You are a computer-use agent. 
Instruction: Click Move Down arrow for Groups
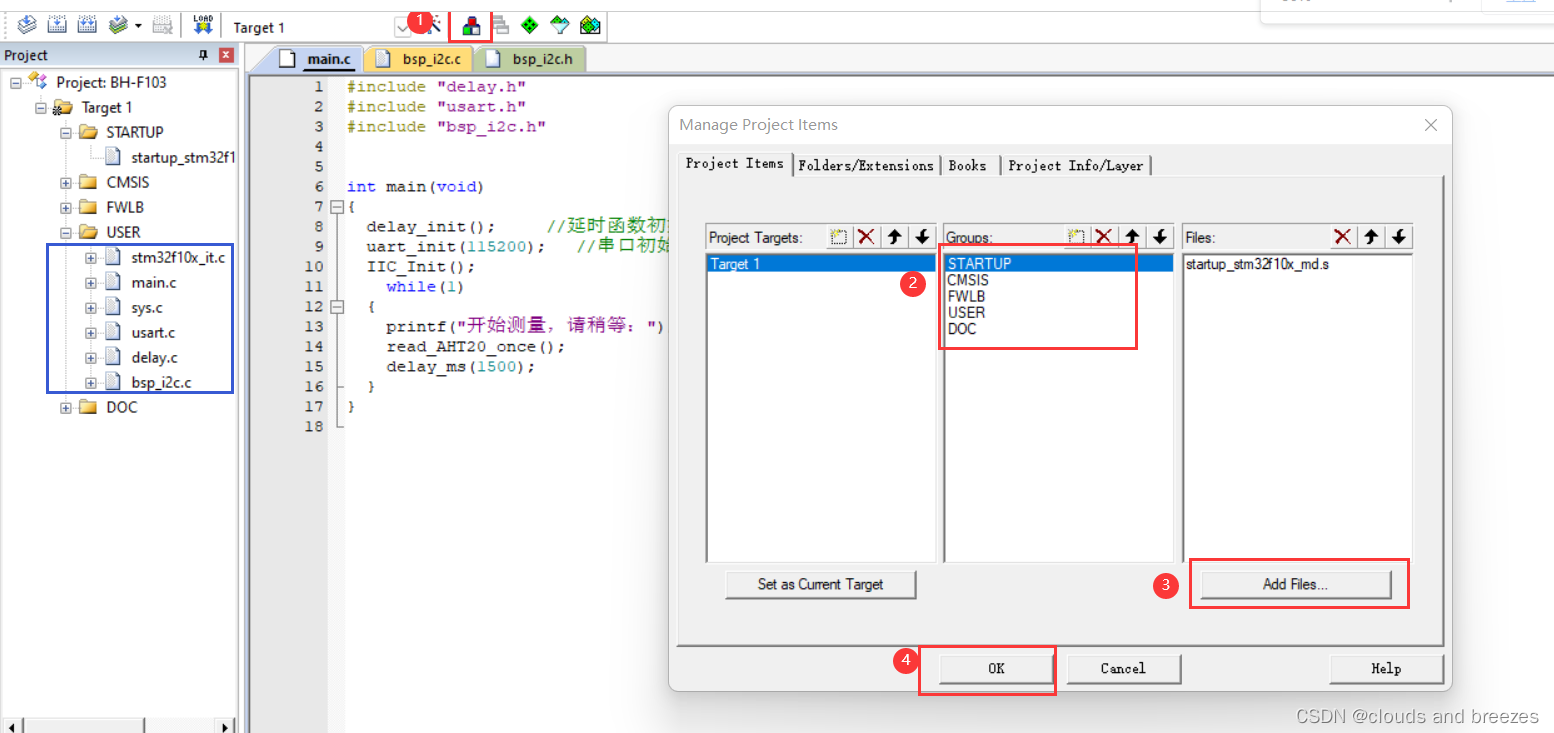pyautogui.click(x=1160, y=237)
